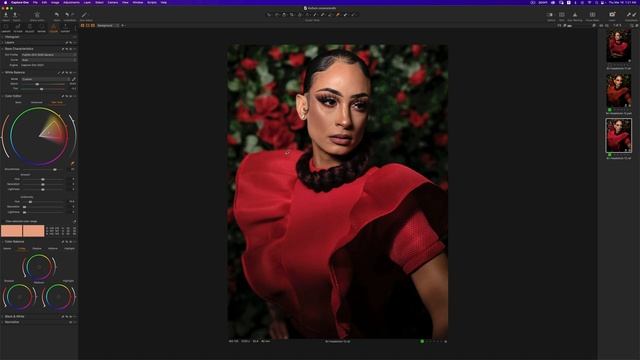
Task: Select the second thumbnail in browser
Action: point(618,90)
